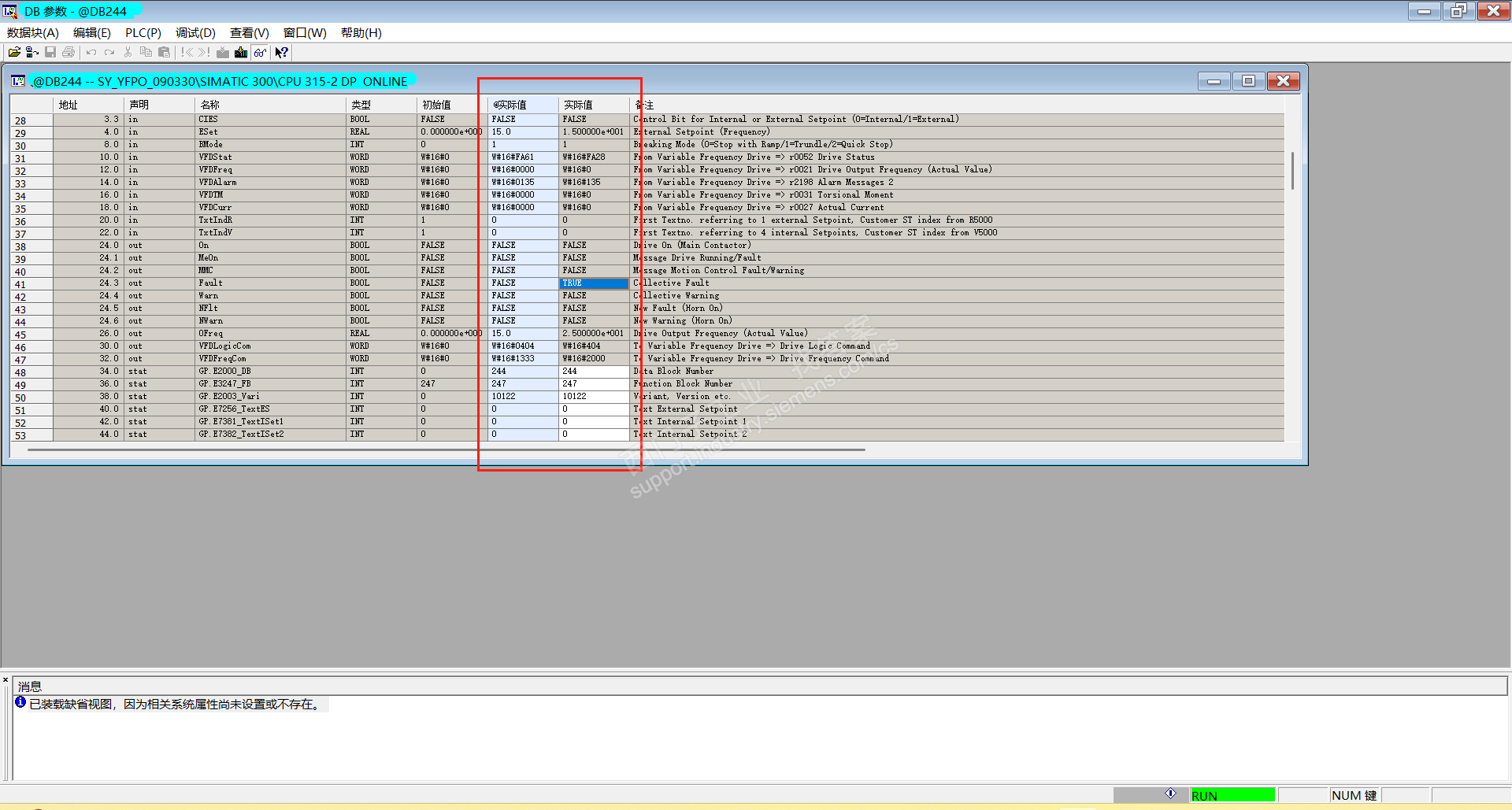Screen dimensions: 1512x810
Task: Print using the printer toolbar icon
Action: (69, 53)
